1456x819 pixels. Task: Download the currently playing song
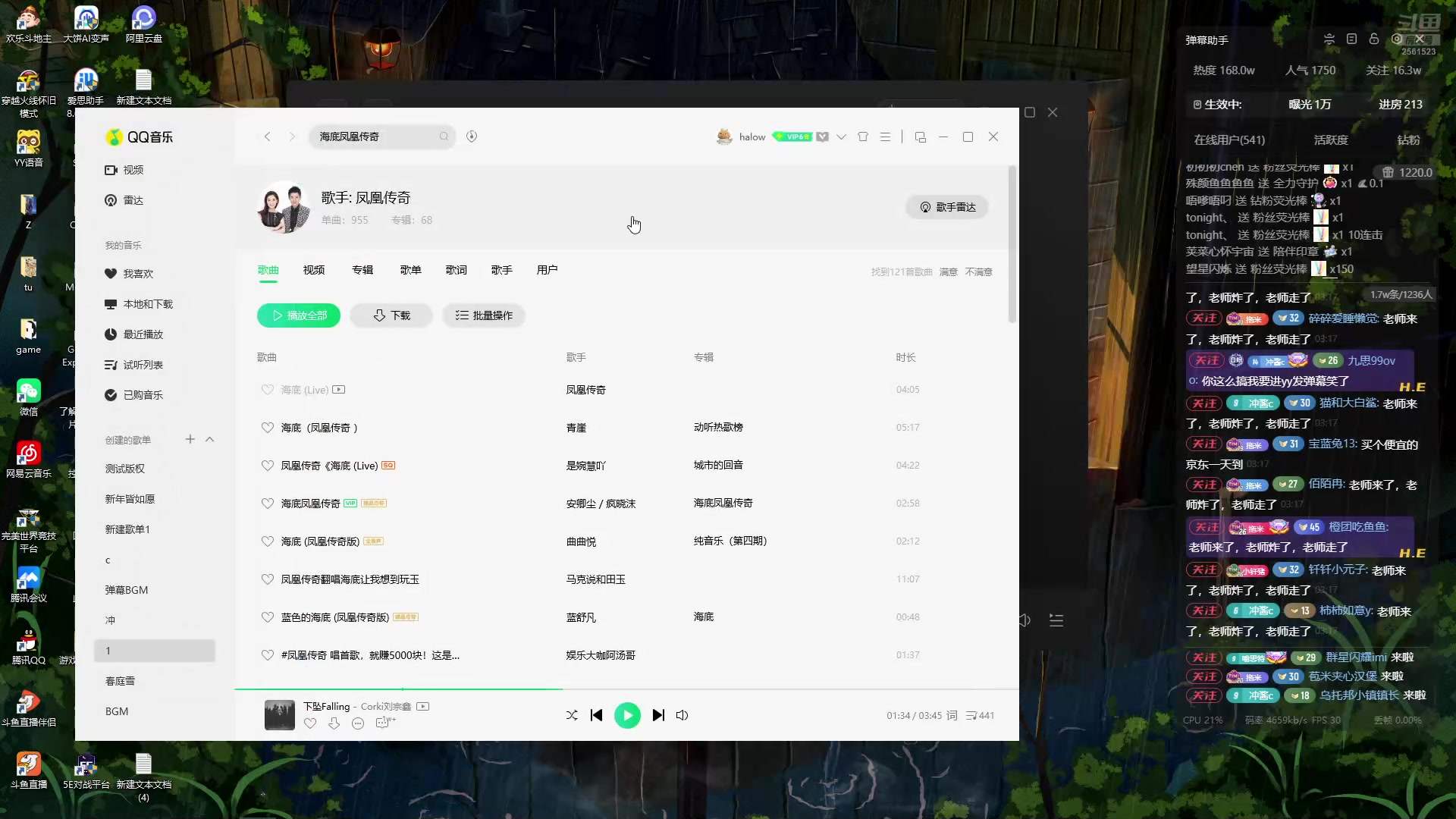click(334, 723)
